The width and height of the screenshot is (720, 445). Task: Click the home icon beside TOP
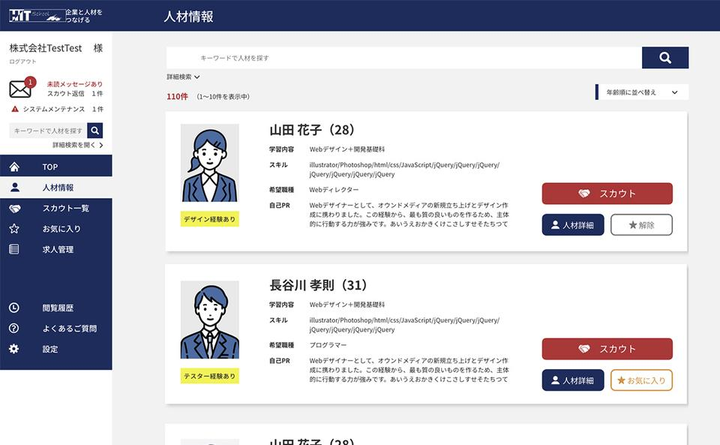point(15,167)
